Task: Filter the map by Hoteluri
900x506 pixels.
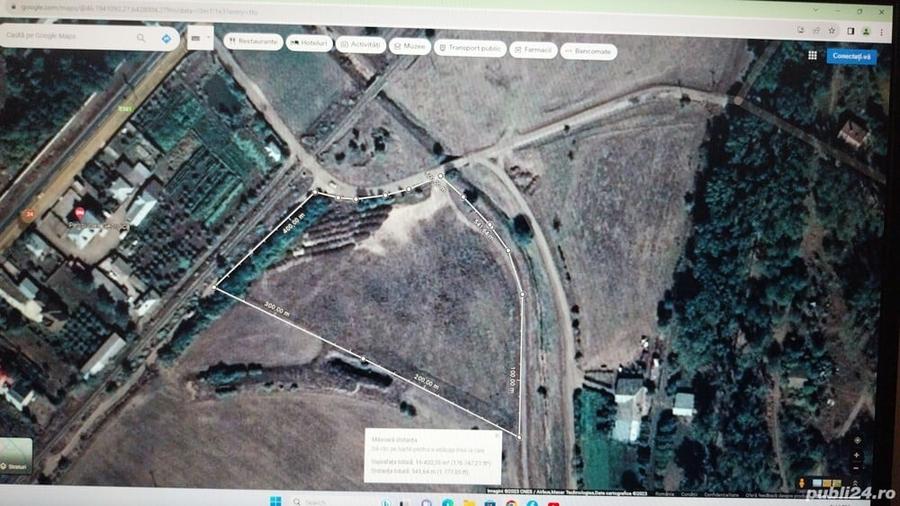Action: click(309, 43)
